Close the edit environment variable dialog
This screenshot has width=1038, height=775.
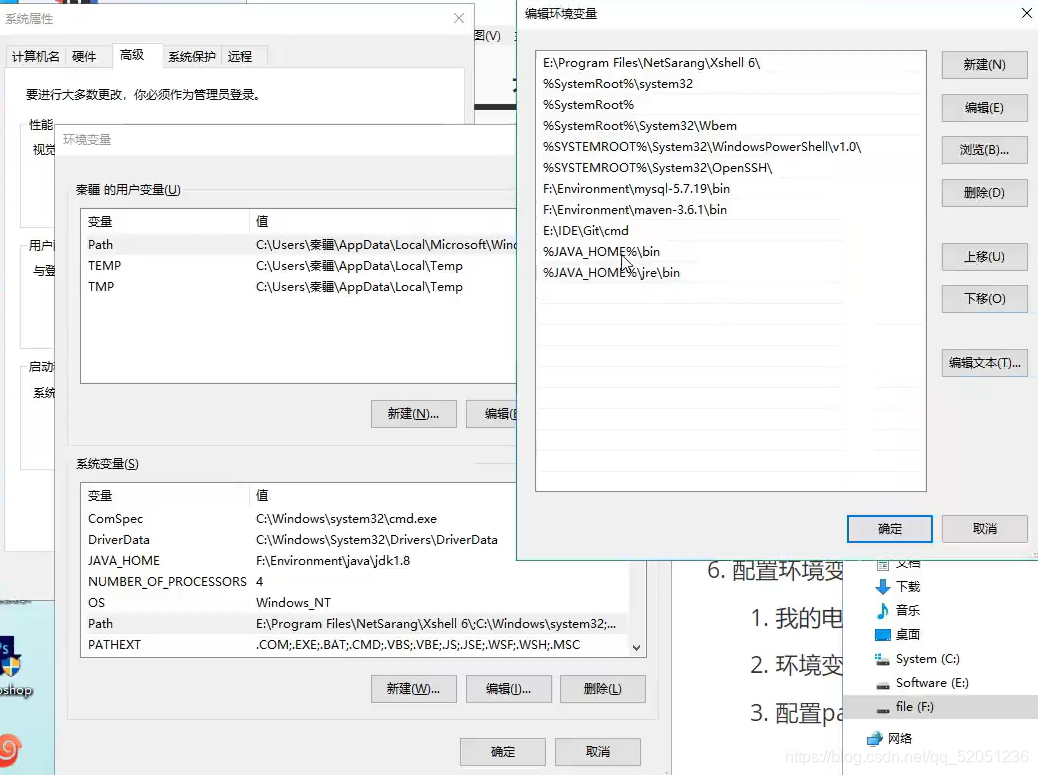tap(1027, 13)
